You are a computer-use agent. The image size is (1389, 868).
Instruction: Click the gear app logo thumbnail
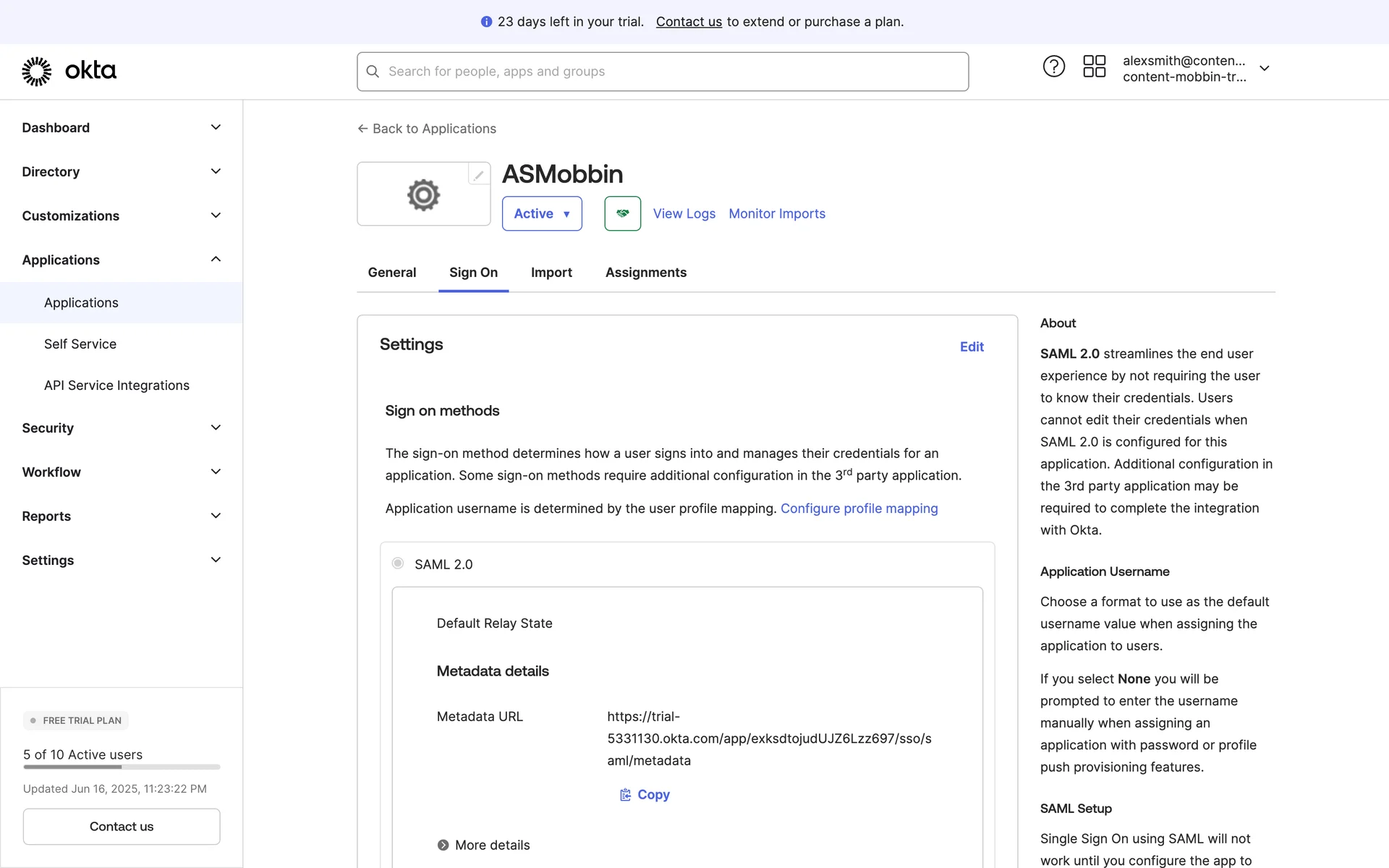point(424,195)
